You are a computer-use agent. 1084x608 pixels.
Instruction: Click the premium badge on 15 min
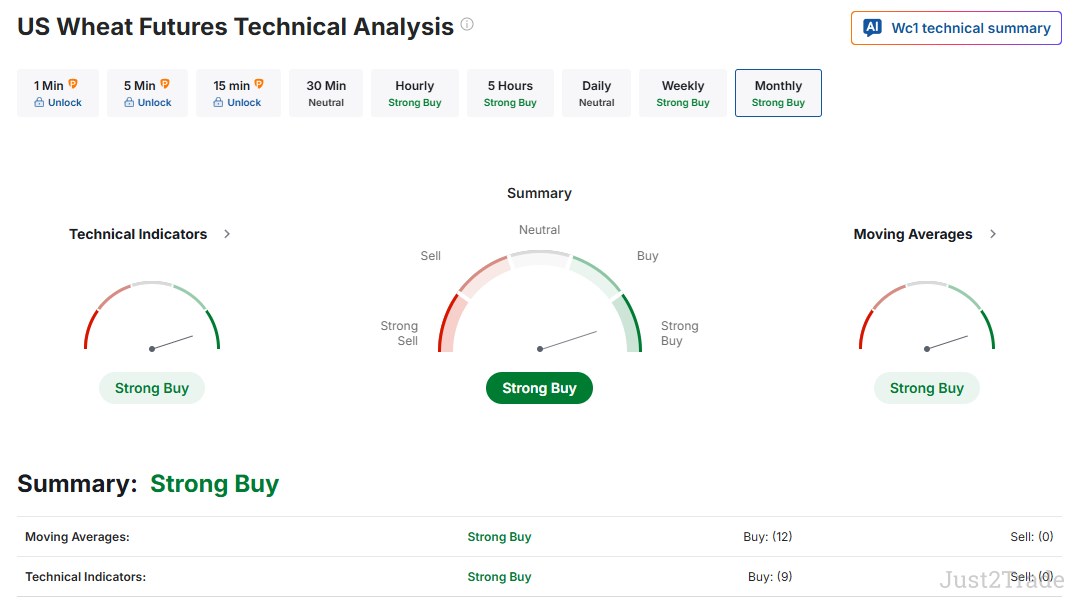259,84
